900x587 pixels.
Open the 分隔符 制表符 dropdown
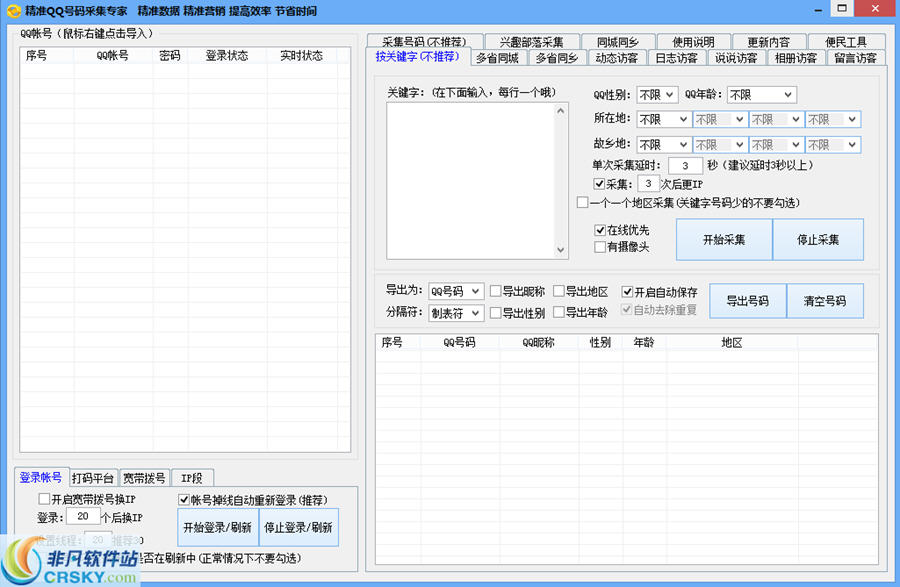tap(458, 313)
